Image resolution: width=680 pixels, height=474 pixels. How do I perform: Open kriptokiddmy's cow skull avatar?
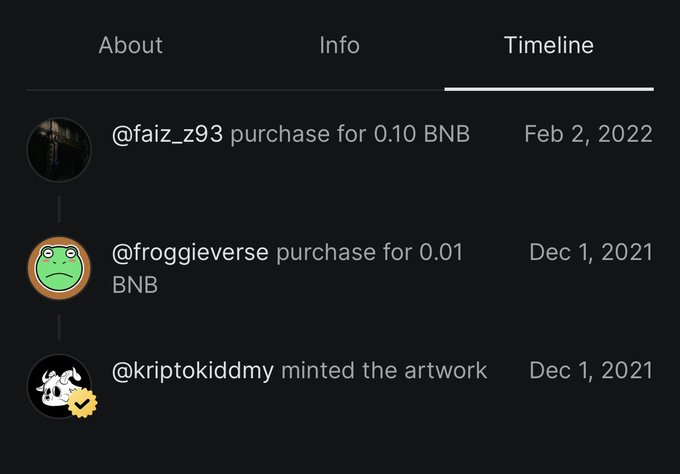coord(59,386)
